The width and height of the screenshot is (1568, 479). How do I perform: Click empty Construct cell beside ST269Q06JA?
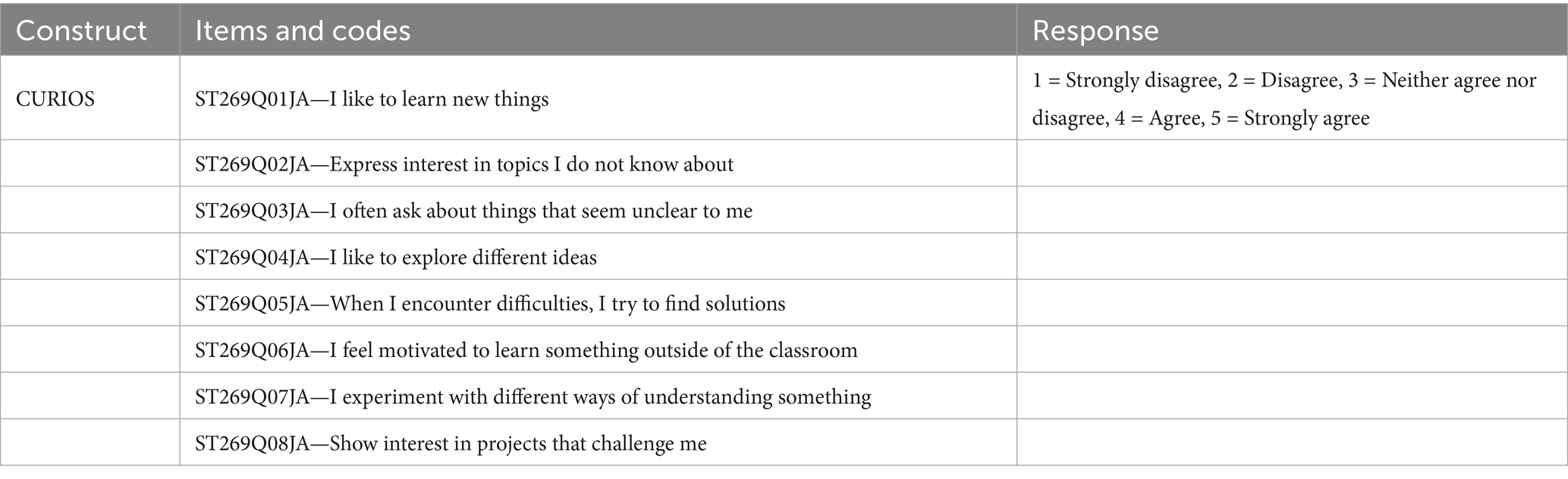[90, 349]
